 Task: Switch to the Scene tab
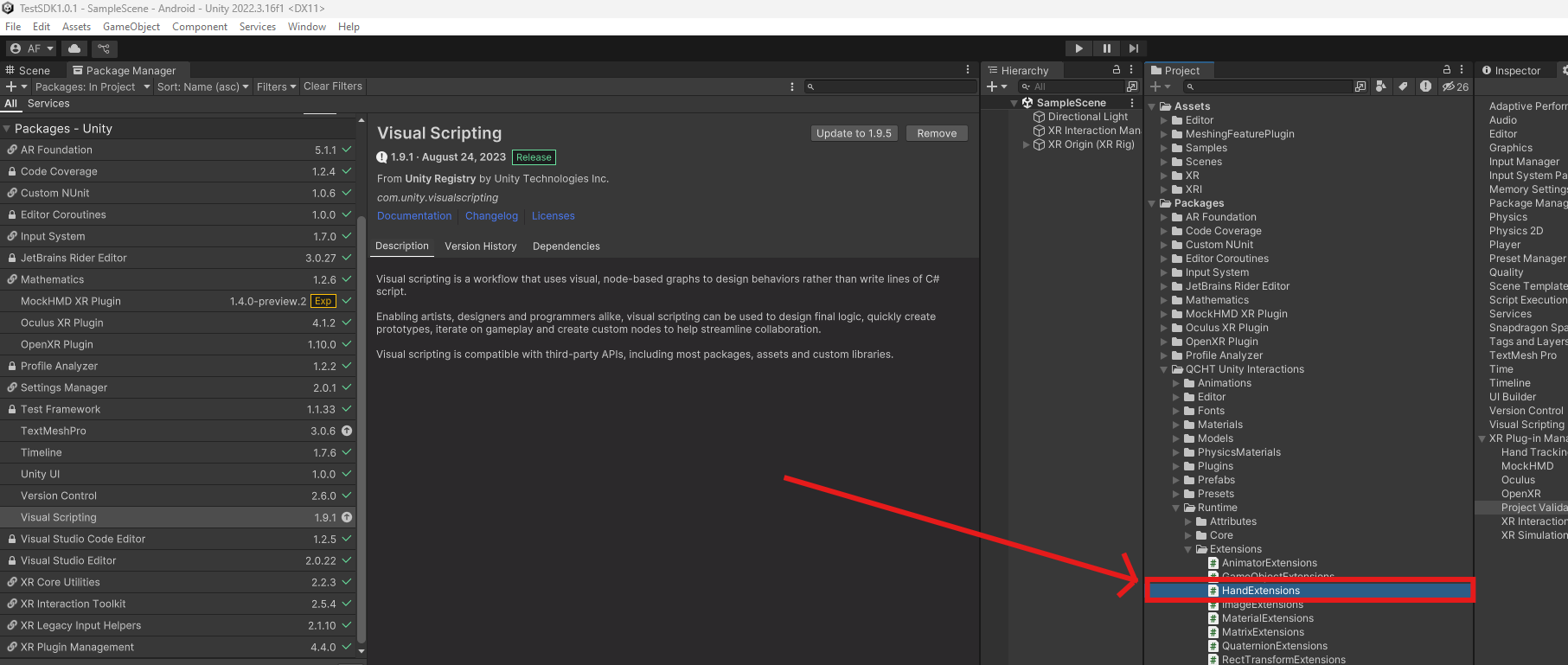(29, 70)
